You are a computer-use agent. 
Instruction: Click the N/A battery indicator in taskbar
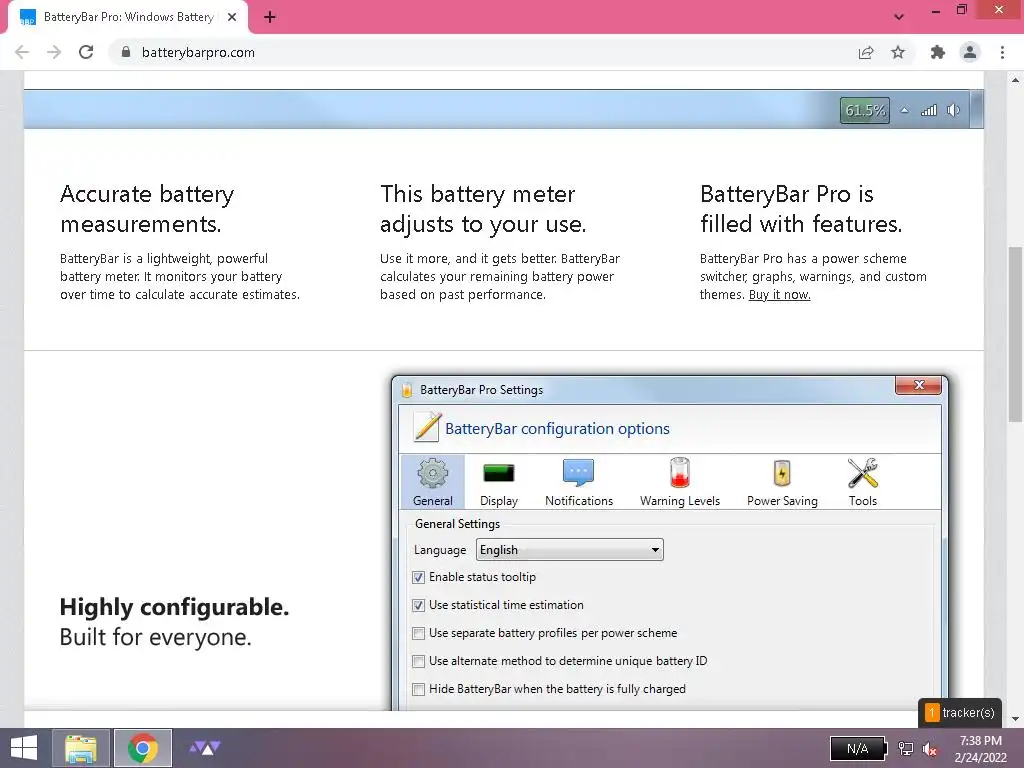858,749
